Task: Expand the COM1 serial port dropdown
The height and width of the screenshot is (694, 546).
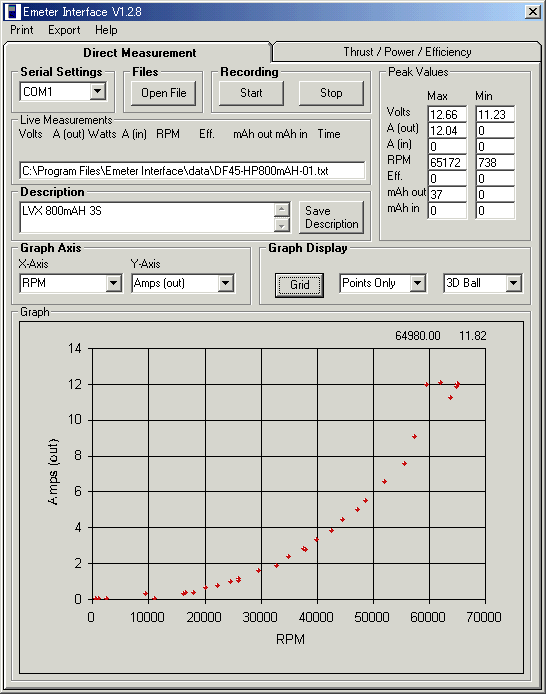Action: pyautogui.click(x=97, y=92)
